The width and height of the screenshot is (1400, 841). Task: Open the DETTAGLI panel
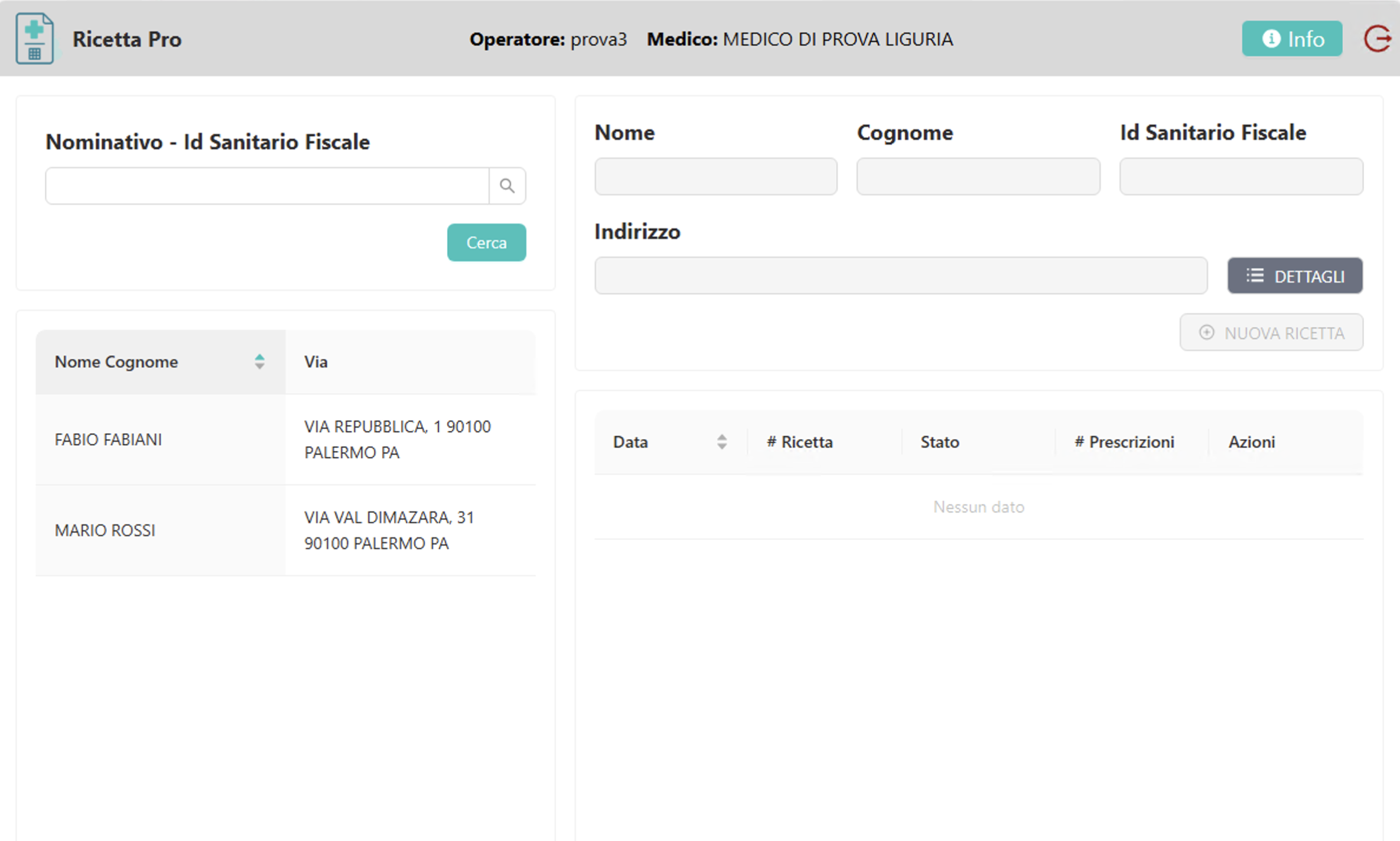1295,276
